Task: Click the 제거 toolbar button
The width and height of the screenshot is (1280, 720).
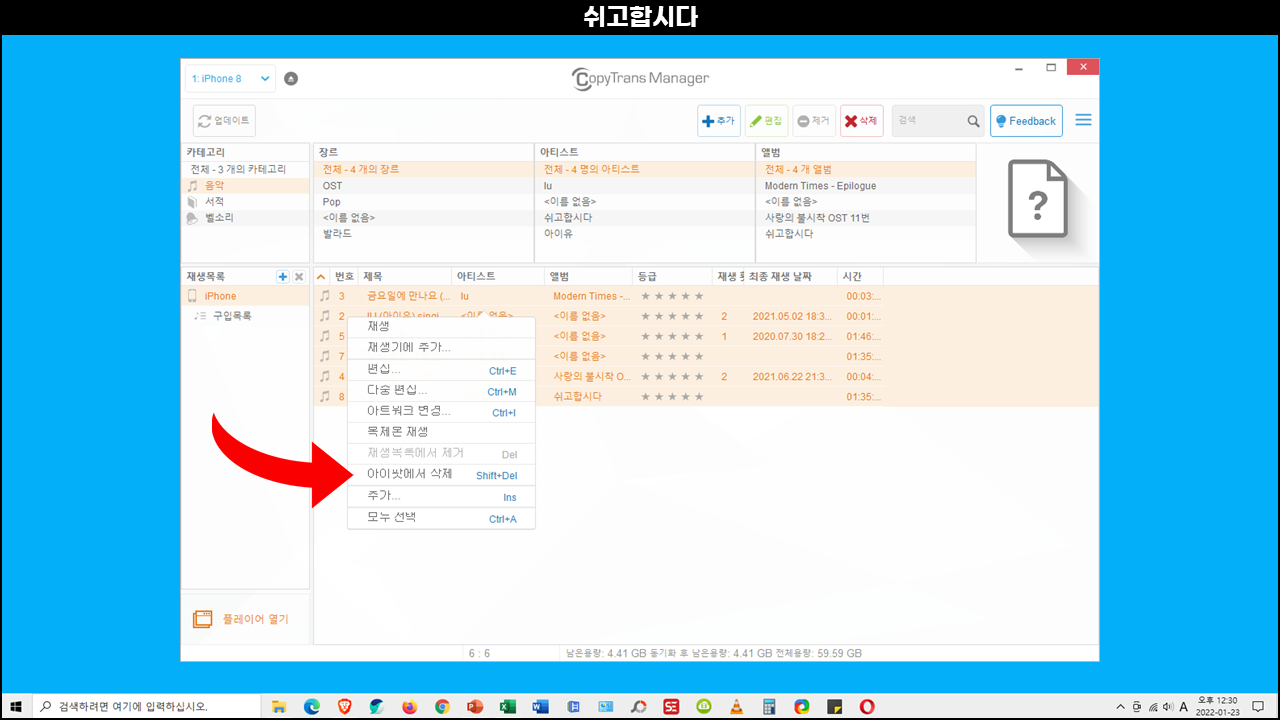Action: (x=814, y=121)
